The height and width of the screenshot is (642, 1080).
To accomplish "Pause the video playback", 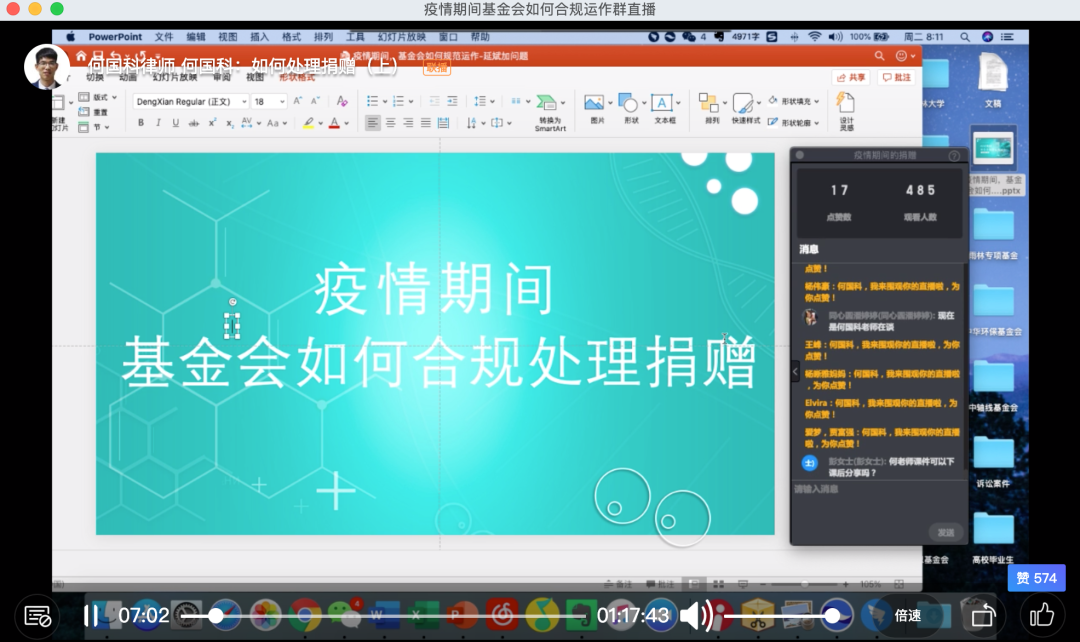I will 91,615.
